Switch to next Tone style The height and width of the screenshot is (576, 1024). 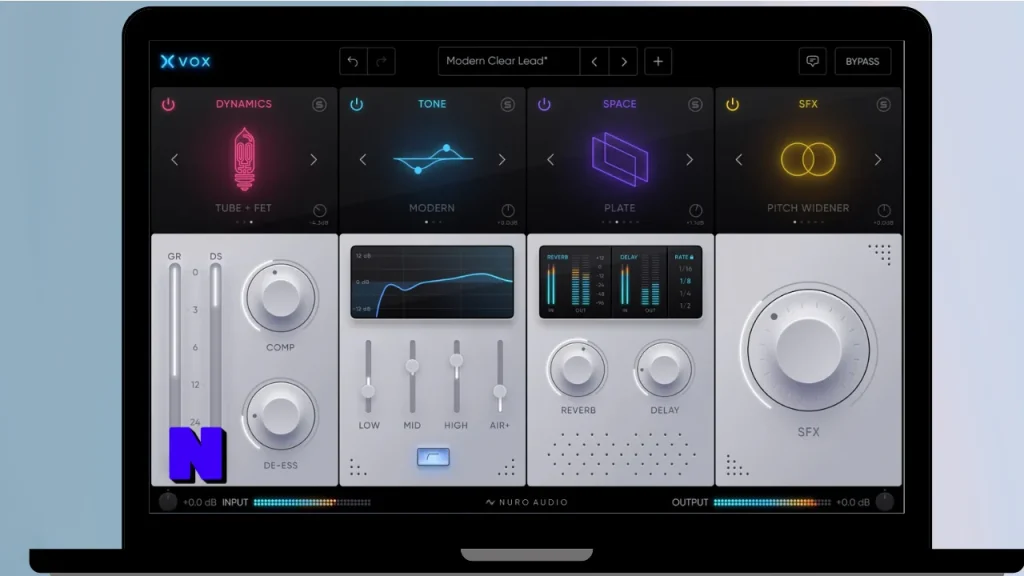[502, 159]
